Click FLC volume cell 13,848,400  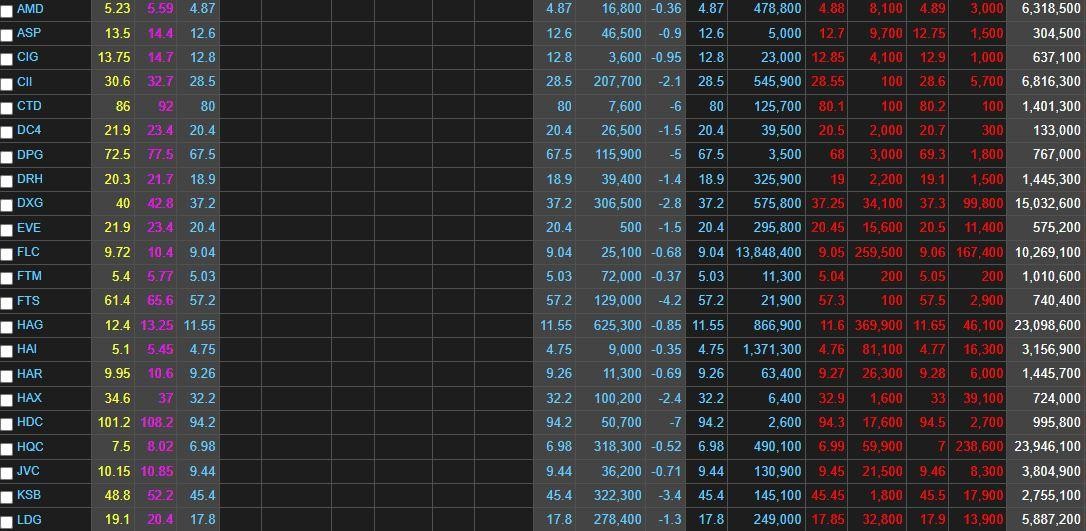point(767,252)
